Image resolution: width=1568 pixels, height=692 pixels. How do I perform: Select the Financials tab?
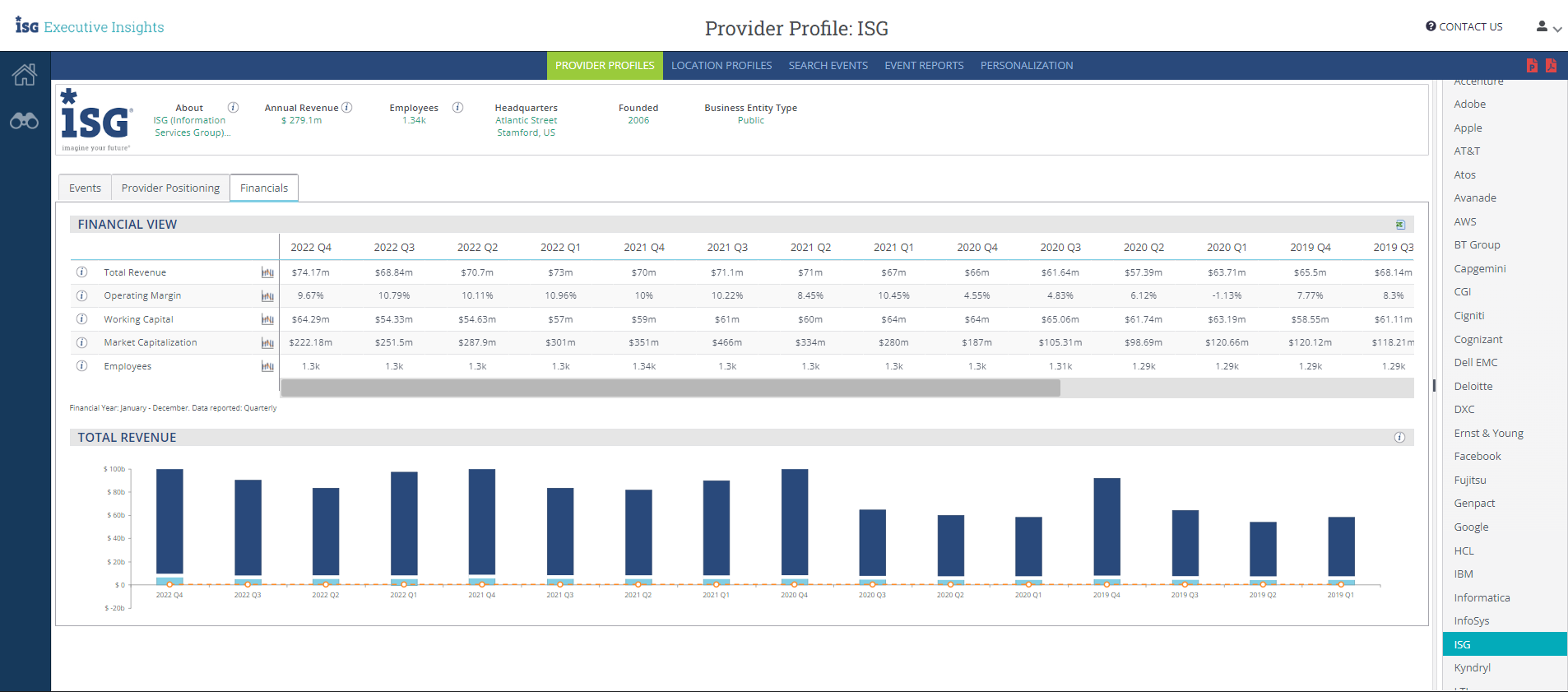coord(264,188)
